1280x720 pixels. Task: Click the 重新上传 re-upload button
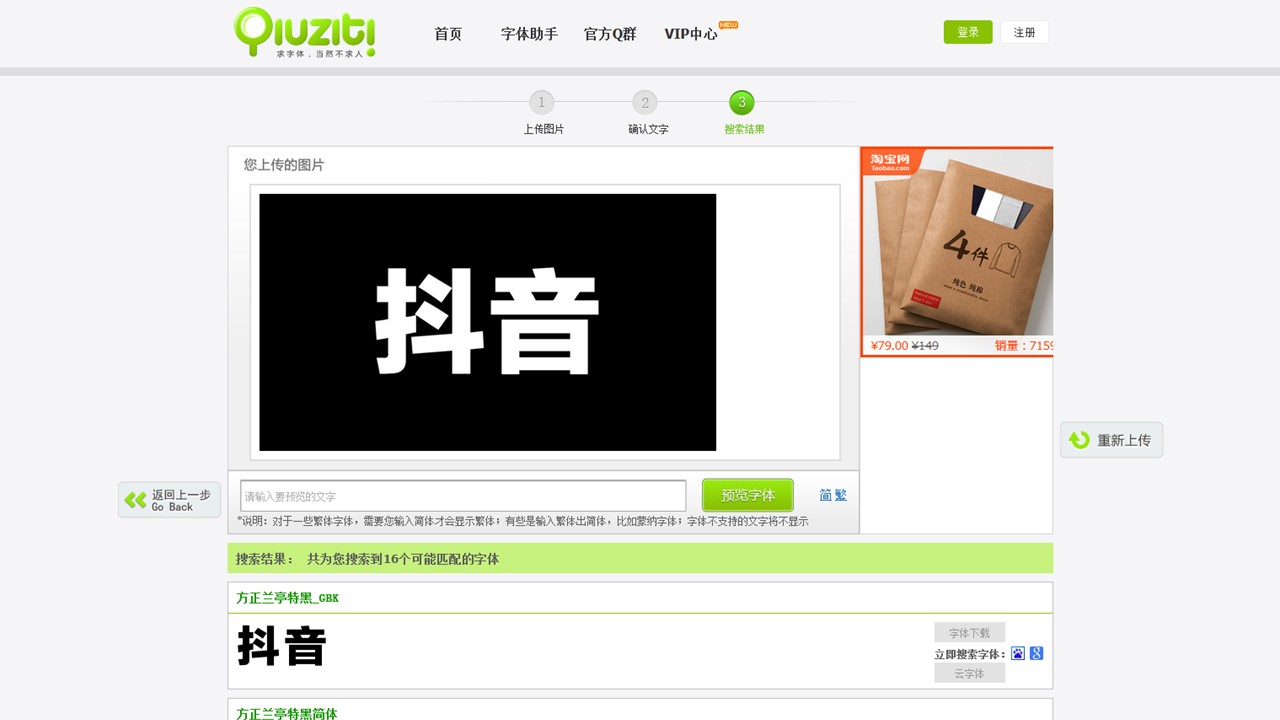pyautogui.click(x=1111, y=440)
